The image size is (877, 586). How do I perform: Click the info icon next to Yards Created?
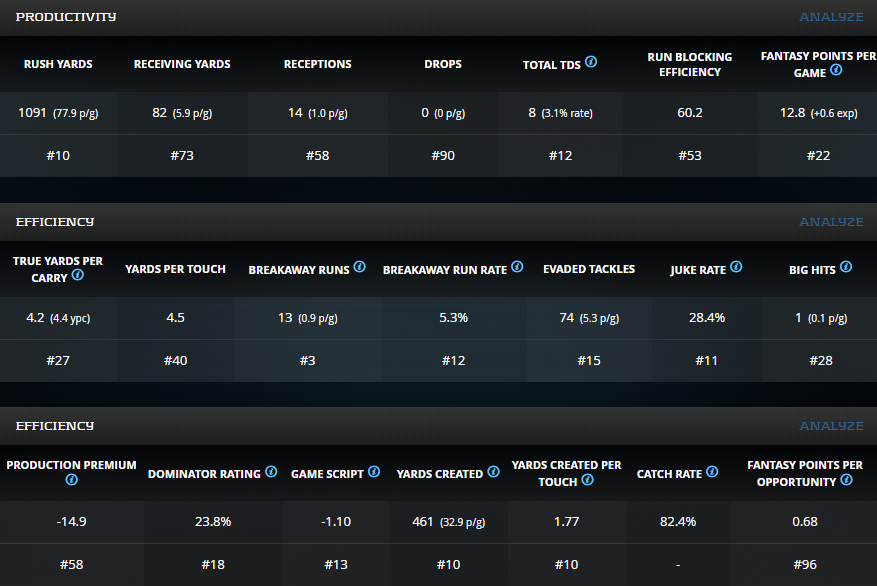pos(494,472)
